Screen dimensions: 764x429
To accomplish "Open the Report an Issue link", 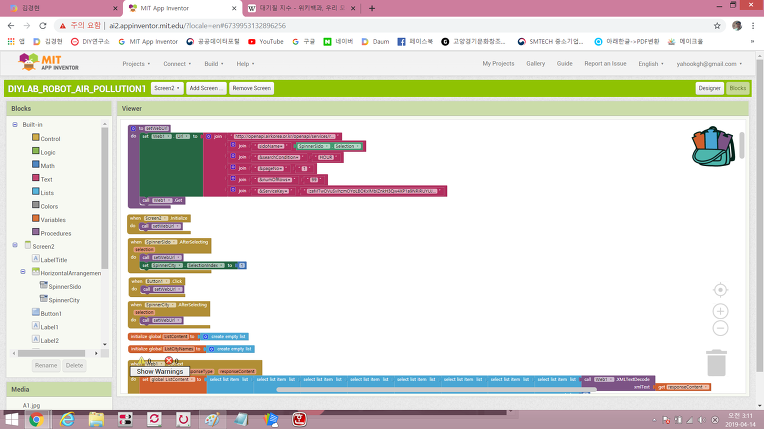I will (x=605, y=63).
